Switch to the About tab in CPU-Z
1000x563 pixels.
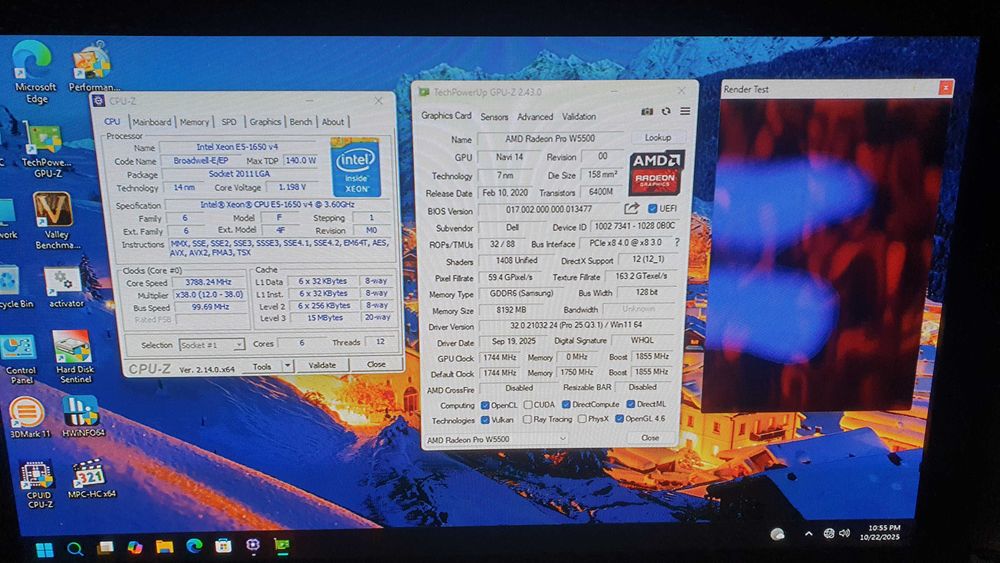pyautogui.click(x=333, y=122)
